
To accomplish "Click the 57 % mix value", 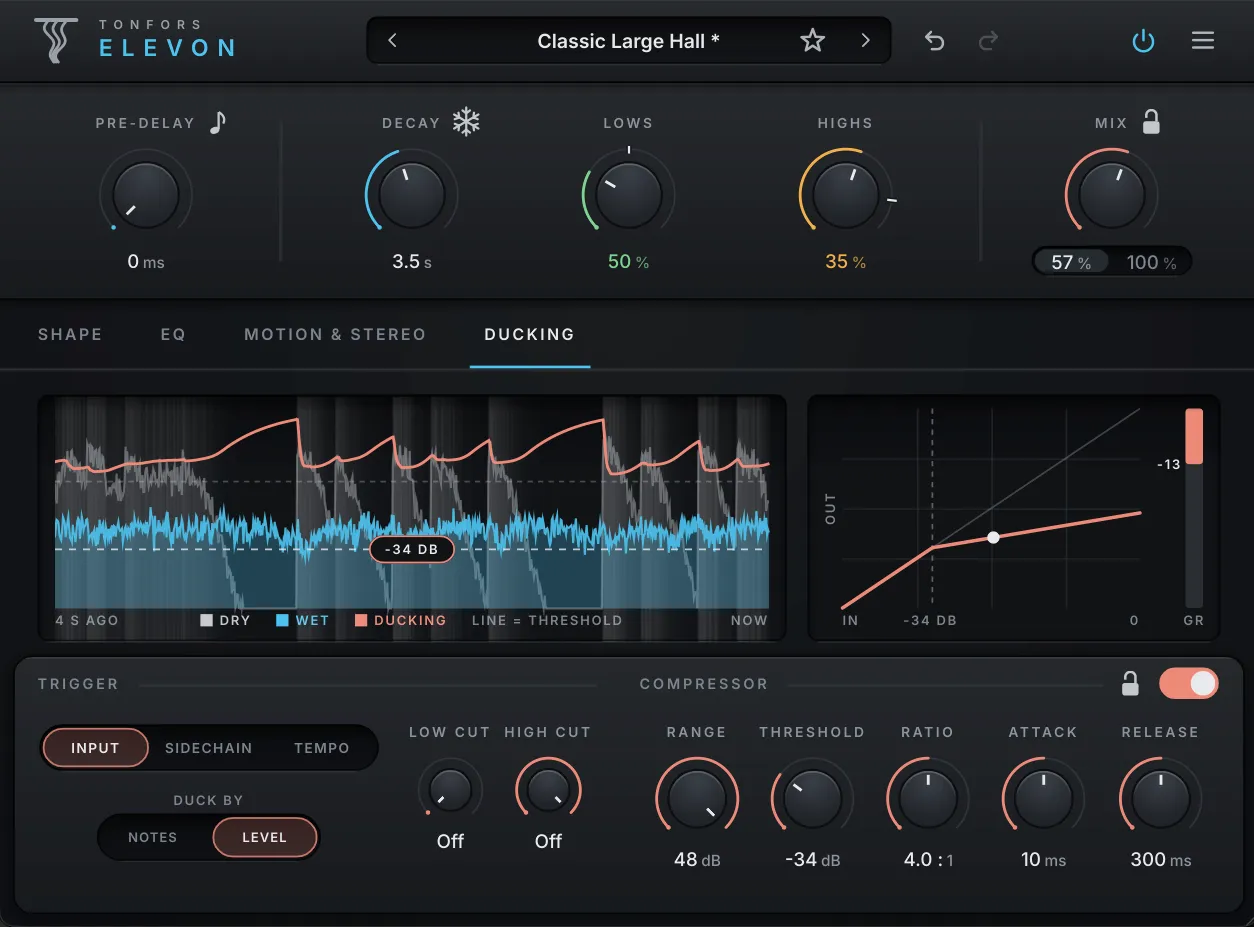I will pyautogui.click(x=1071, y=263).
